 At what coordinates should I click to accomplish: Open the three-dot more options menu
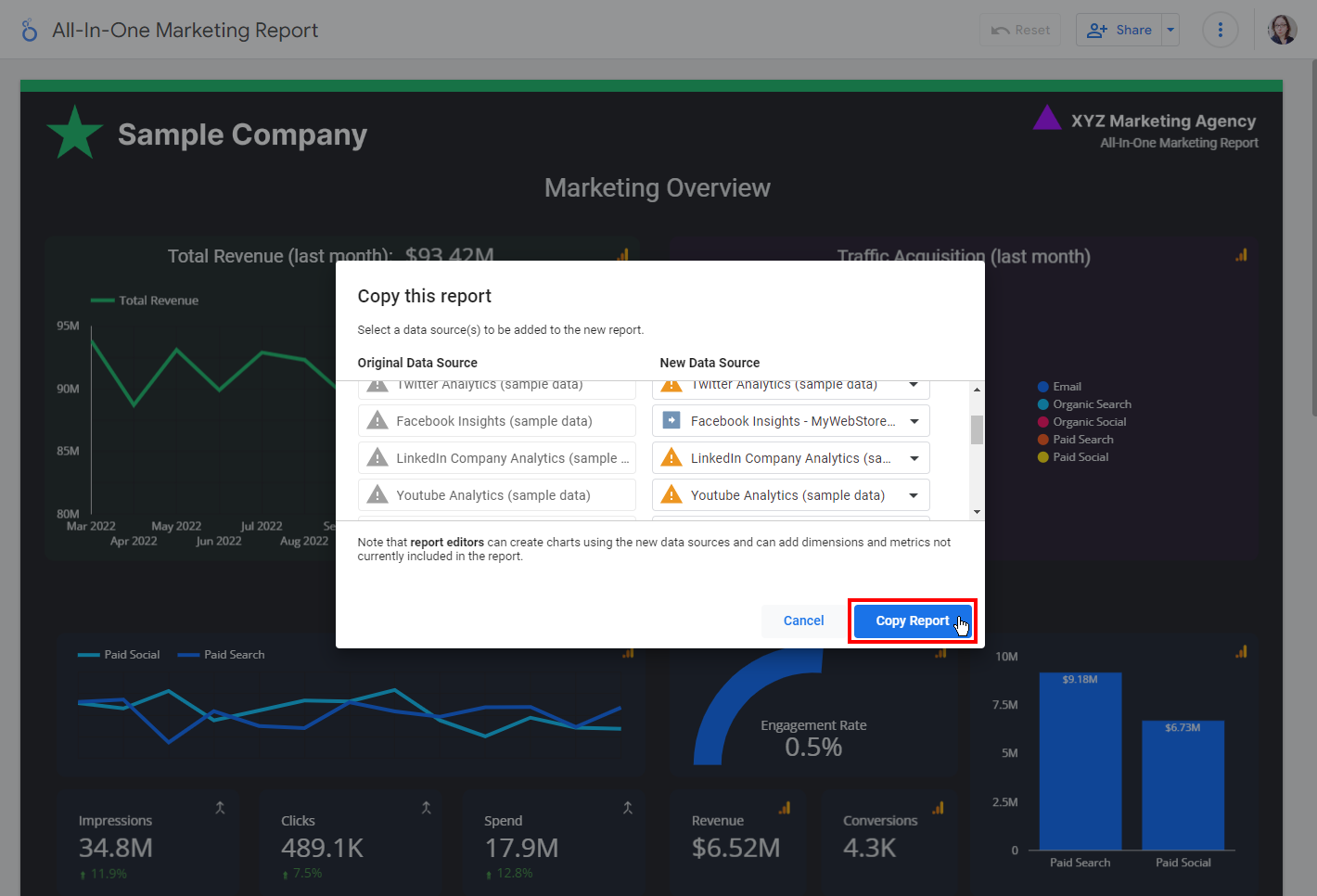1220,31
